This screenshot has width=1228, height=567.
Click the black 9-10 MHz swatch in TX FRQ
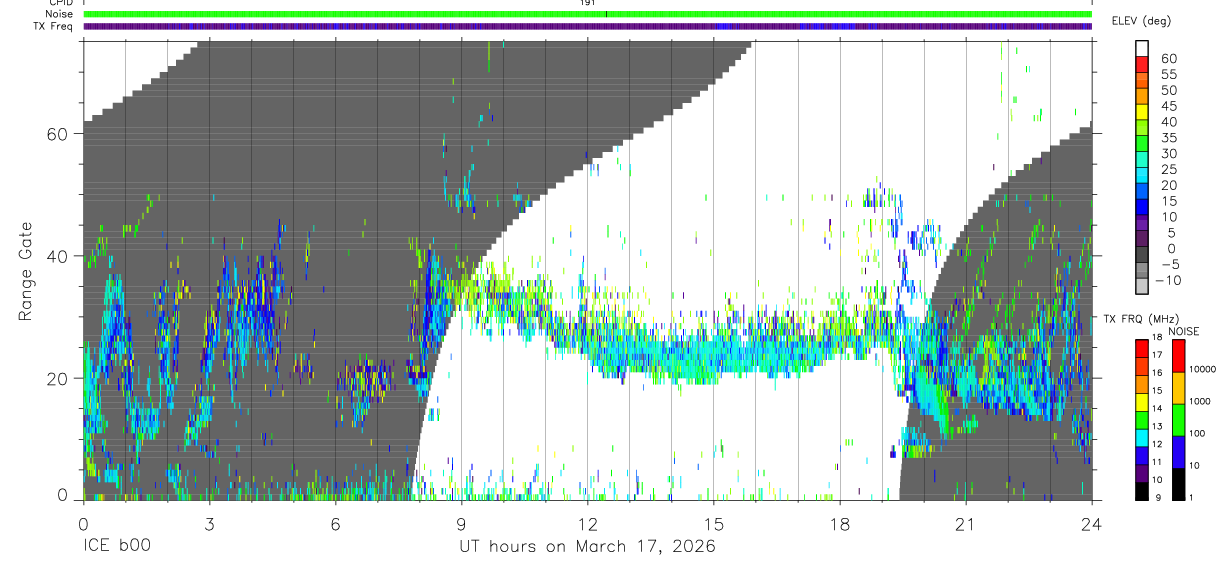point(1142,491)
